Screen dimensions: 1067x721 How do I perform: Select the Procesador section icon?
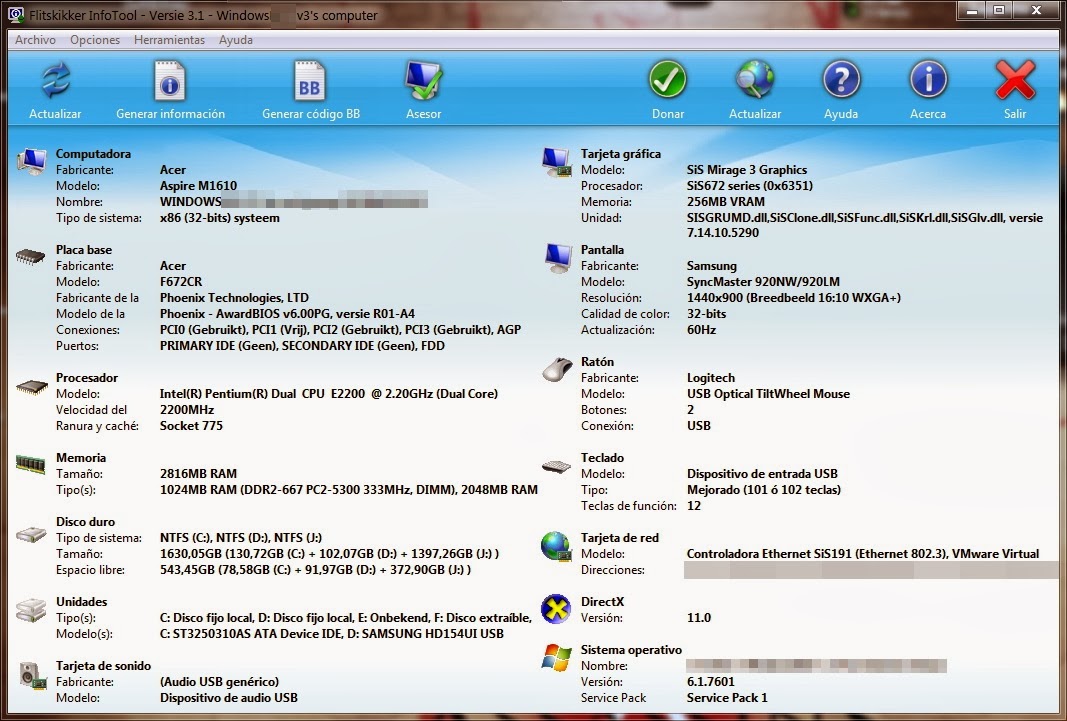click(x=30, y=385)
